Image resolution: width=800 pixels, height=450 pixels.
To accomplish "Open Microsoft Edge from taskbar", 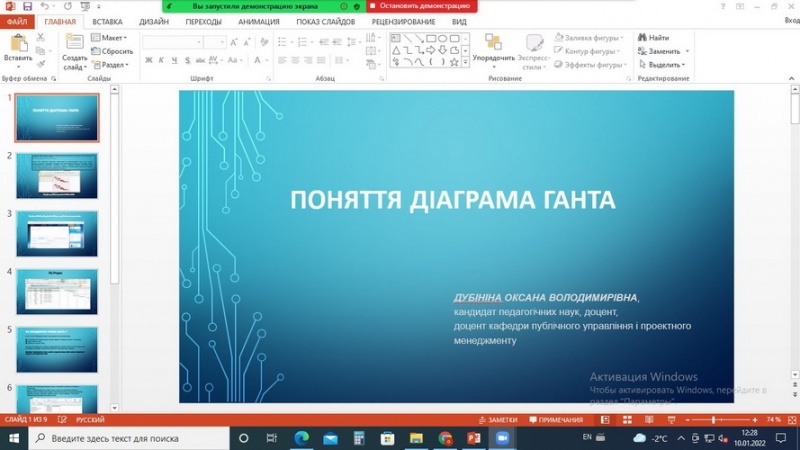I will tap(302, 438).
